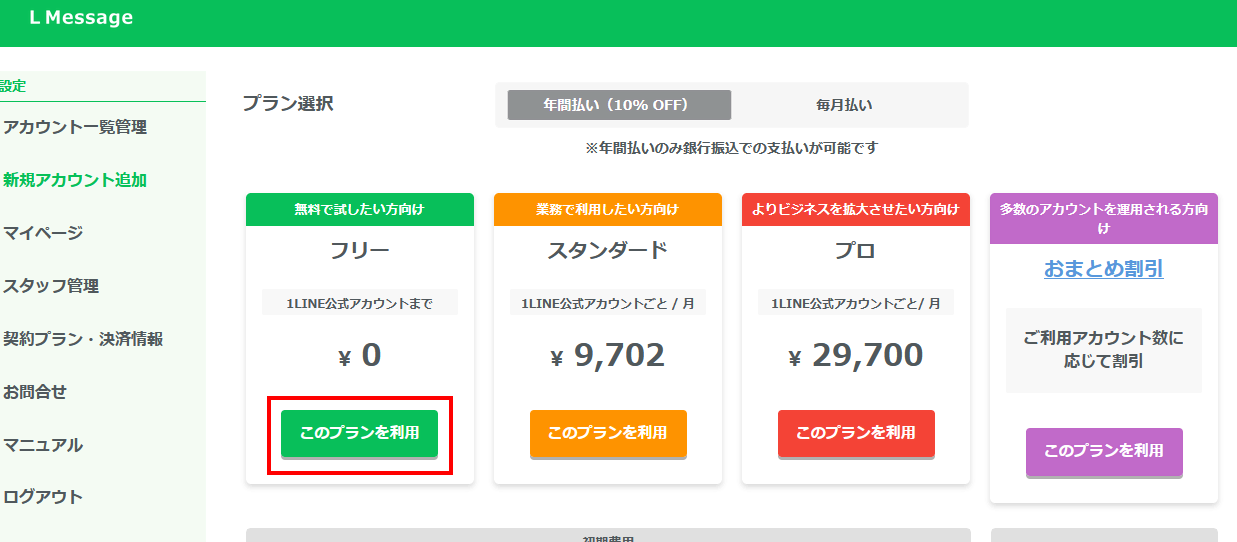Choose the プロ plan button

pos(856,433)
